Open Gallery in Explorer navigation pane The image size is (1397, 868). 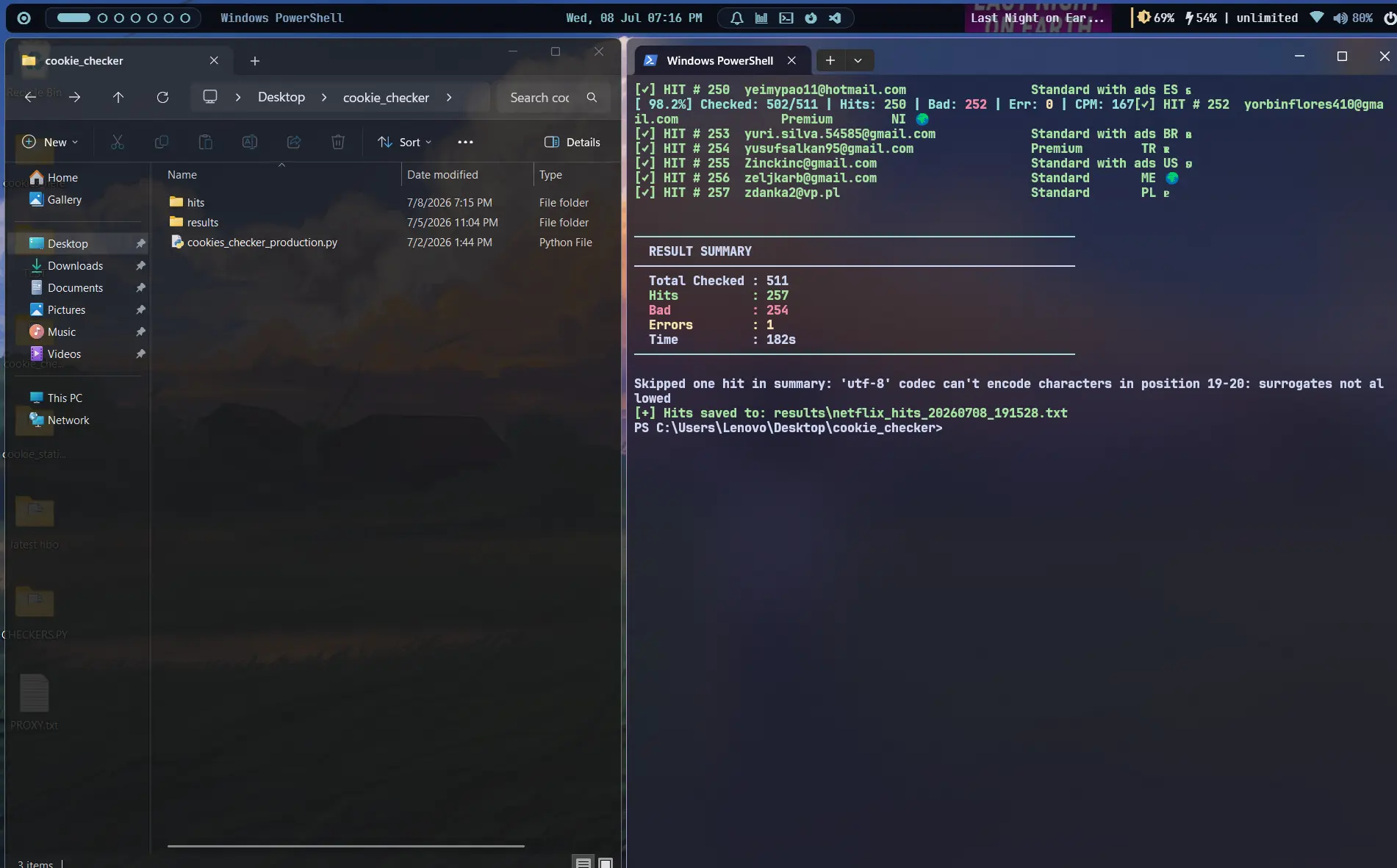click(x=76, y=199)
